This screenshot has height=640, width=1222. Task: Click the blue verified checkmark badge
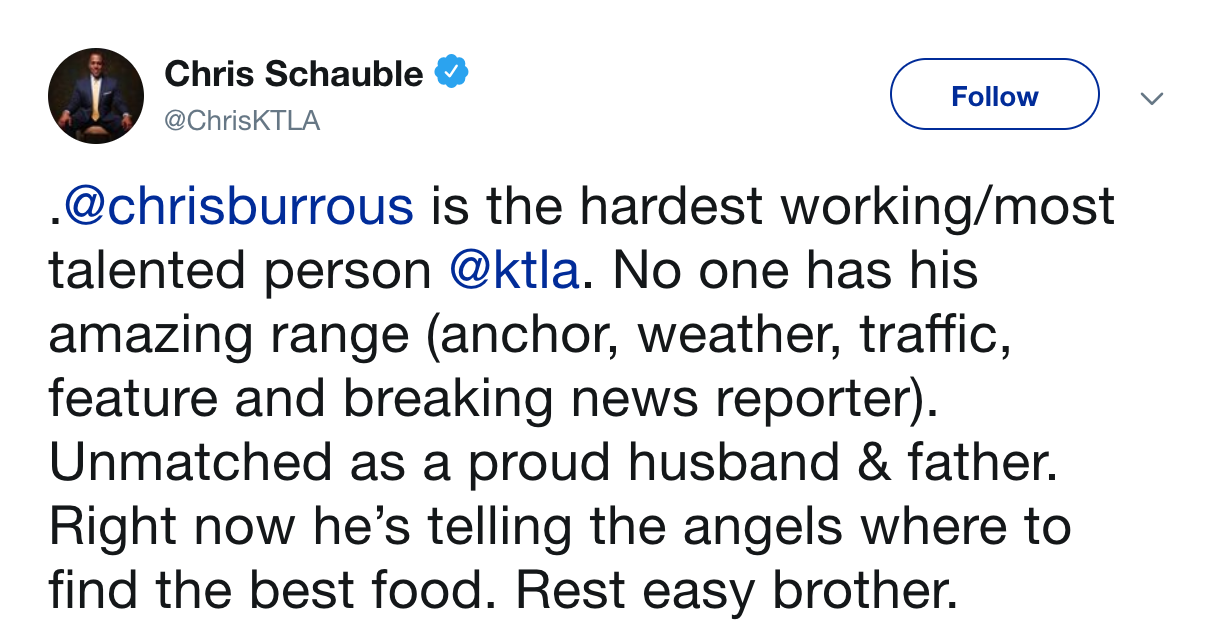452,73
